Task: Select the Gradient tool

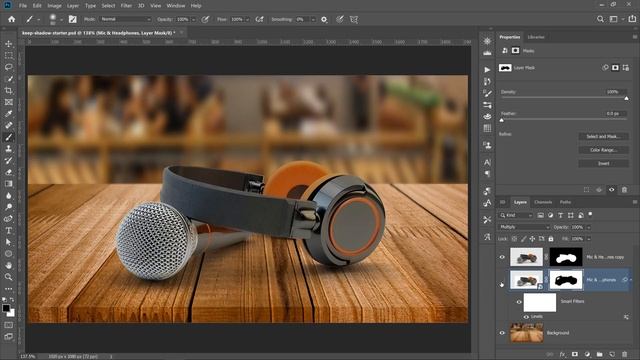Action: pos(9,184)
